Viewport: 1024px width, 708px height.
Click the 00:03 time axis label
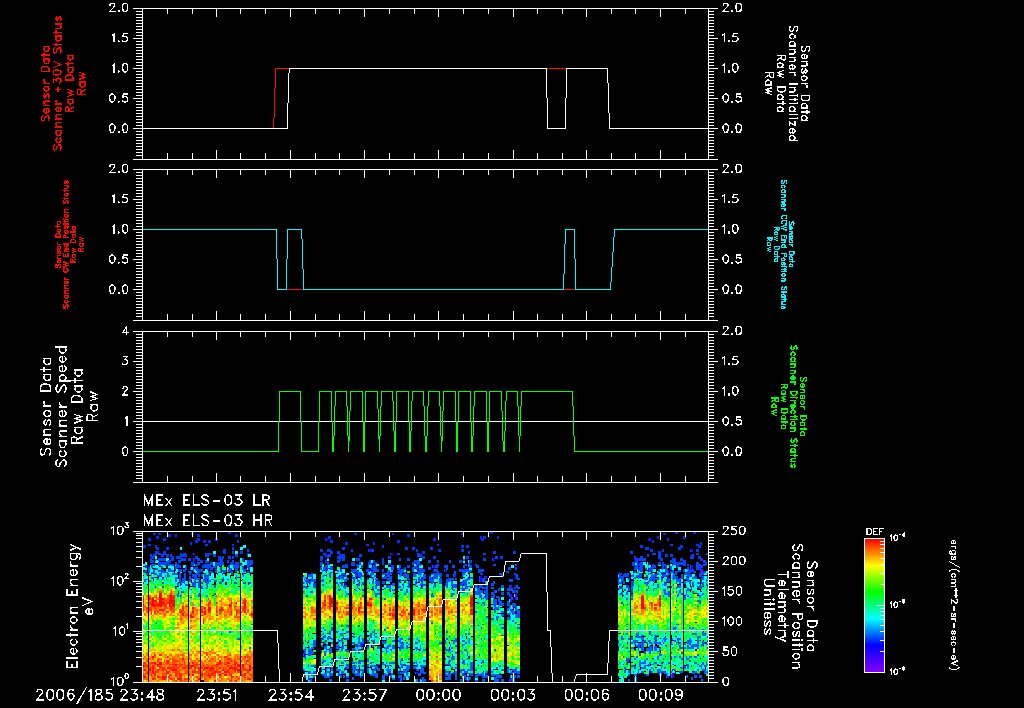pos(513,695)
